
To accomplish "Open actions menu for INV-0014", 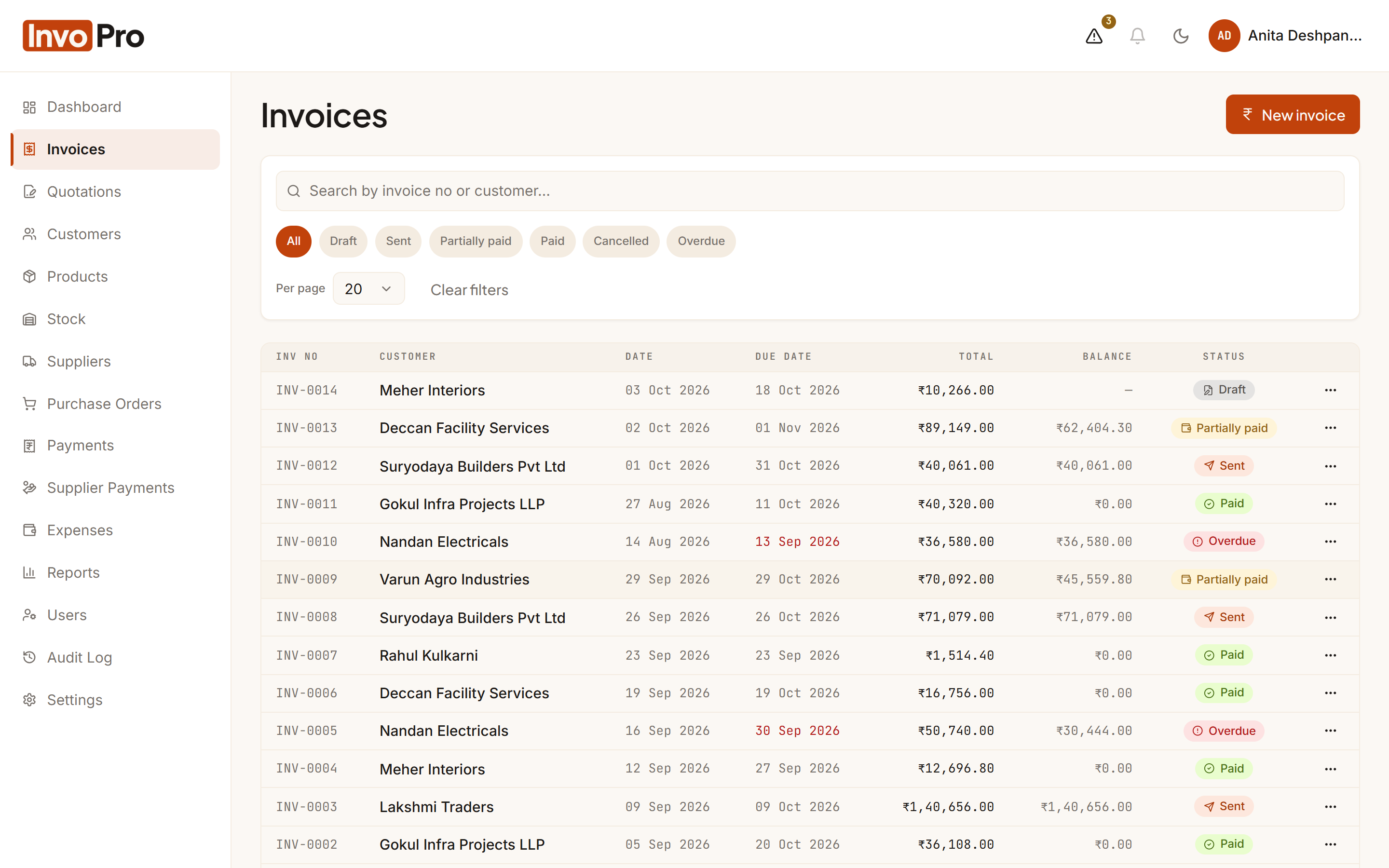I will coord(1331,391).
